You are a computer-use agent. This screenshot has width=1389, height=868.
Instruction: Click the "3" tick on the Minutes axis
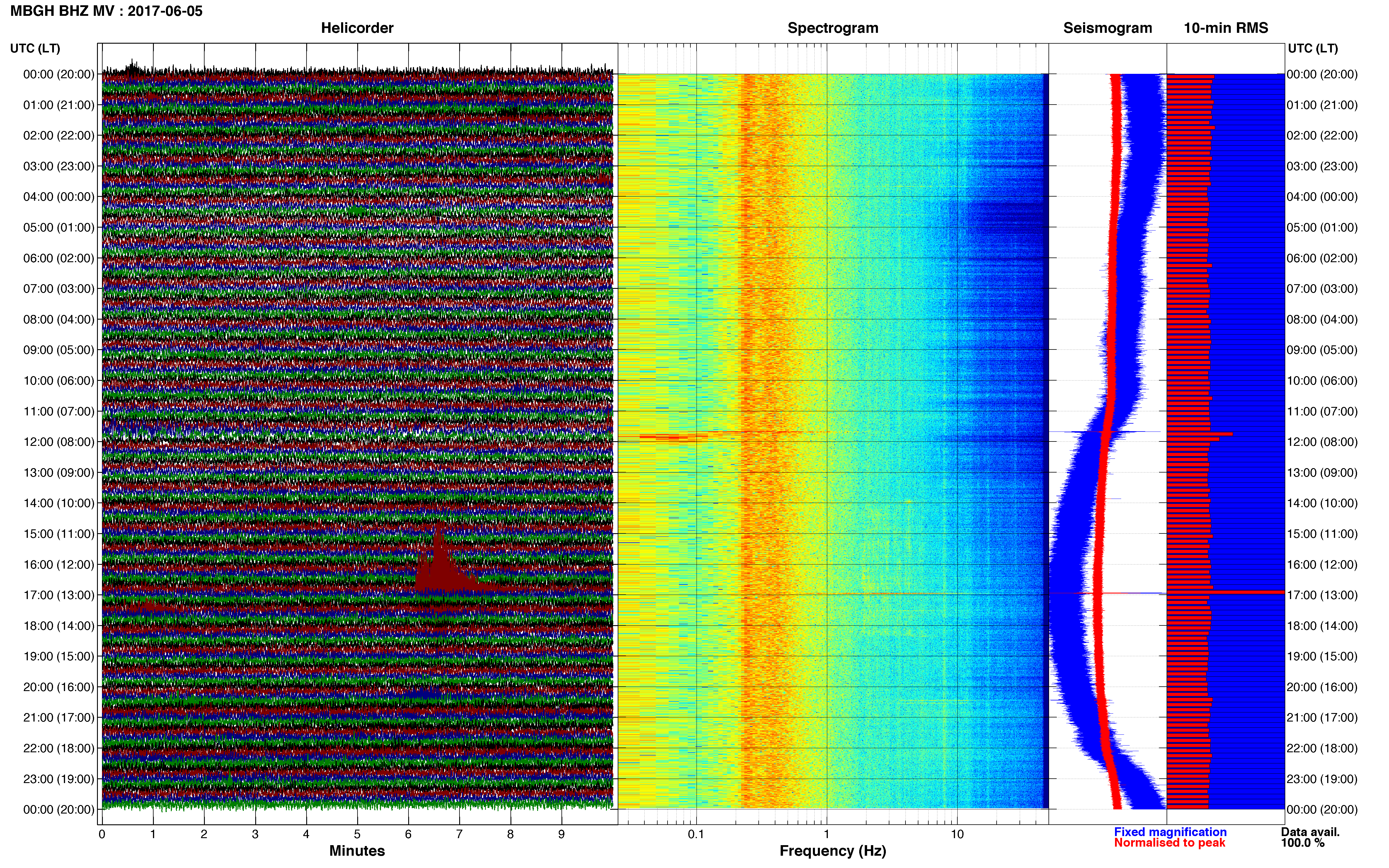coord(255,835)
